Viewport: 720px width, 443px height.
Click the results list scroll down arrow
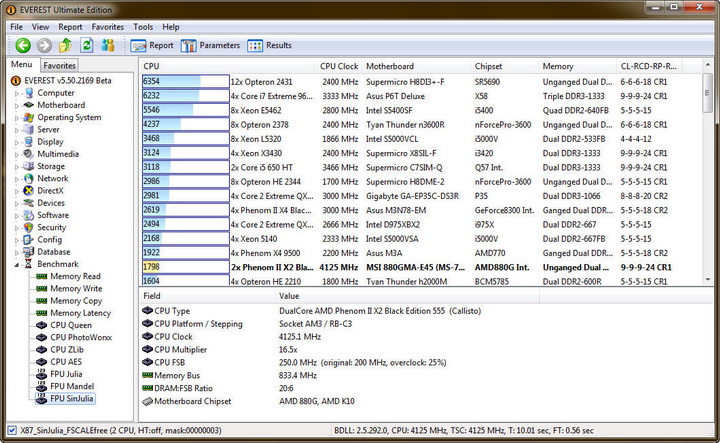coord(708,280)
